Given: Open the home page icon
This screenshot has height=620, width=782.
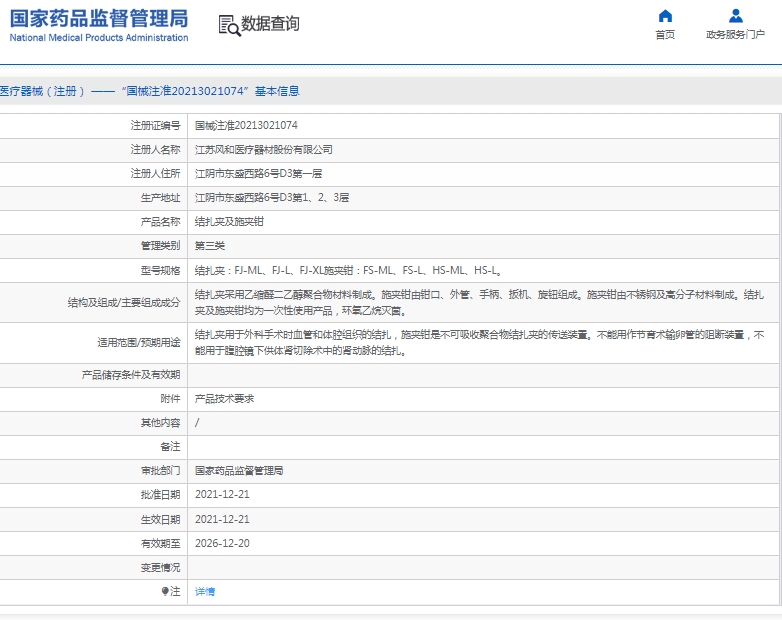Looking at the screenshot, I should point(665,16).
